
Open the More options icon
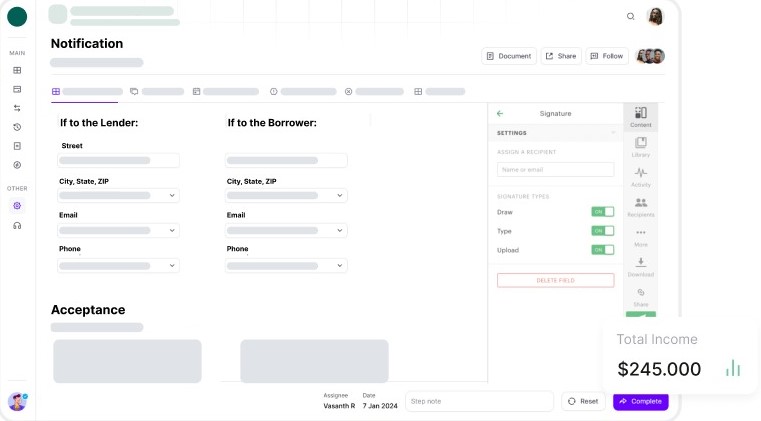(641, 235)
